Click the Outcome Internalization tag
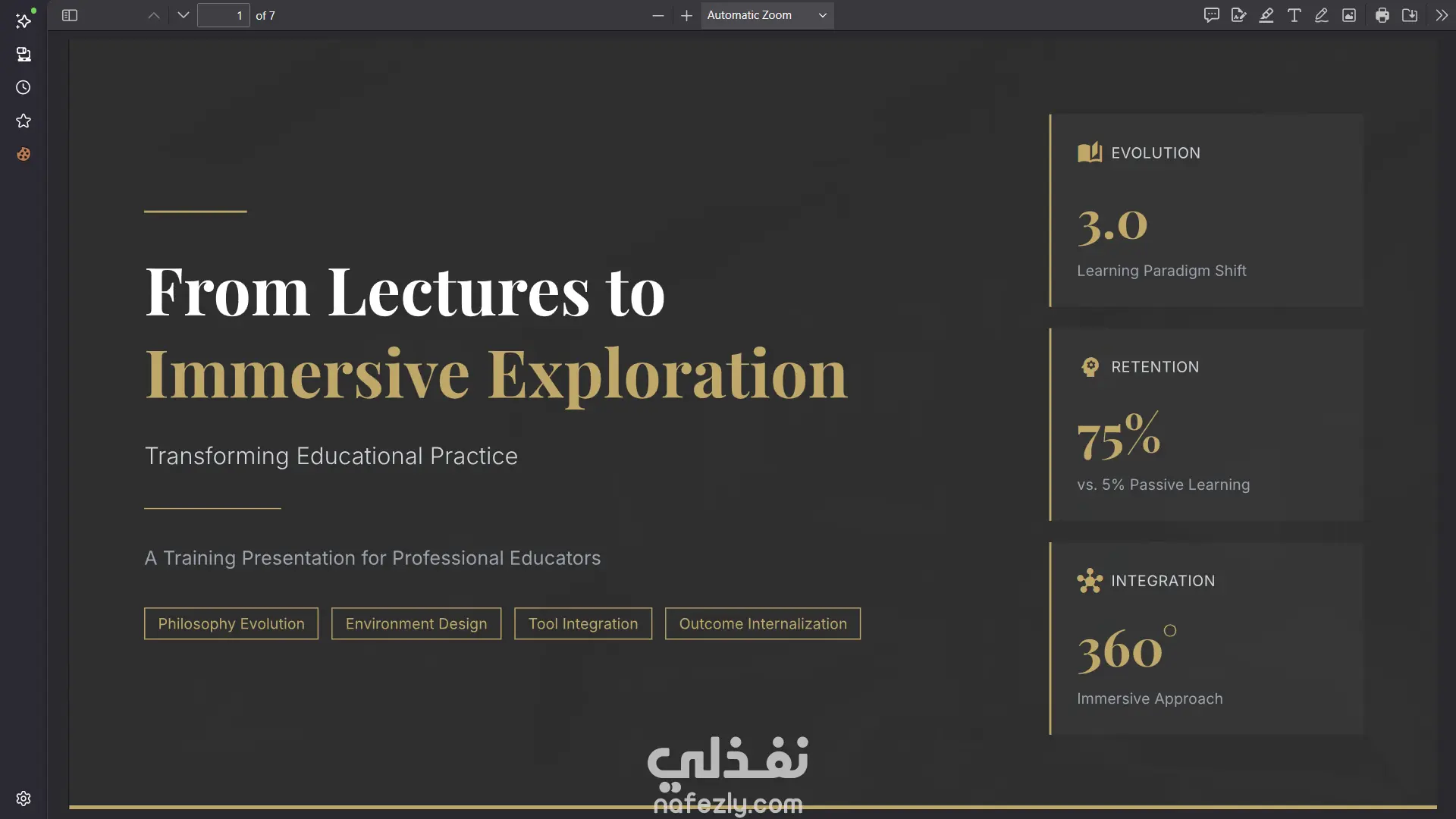The width and height of the screenshot is (1456, 819). pos(763,623)
